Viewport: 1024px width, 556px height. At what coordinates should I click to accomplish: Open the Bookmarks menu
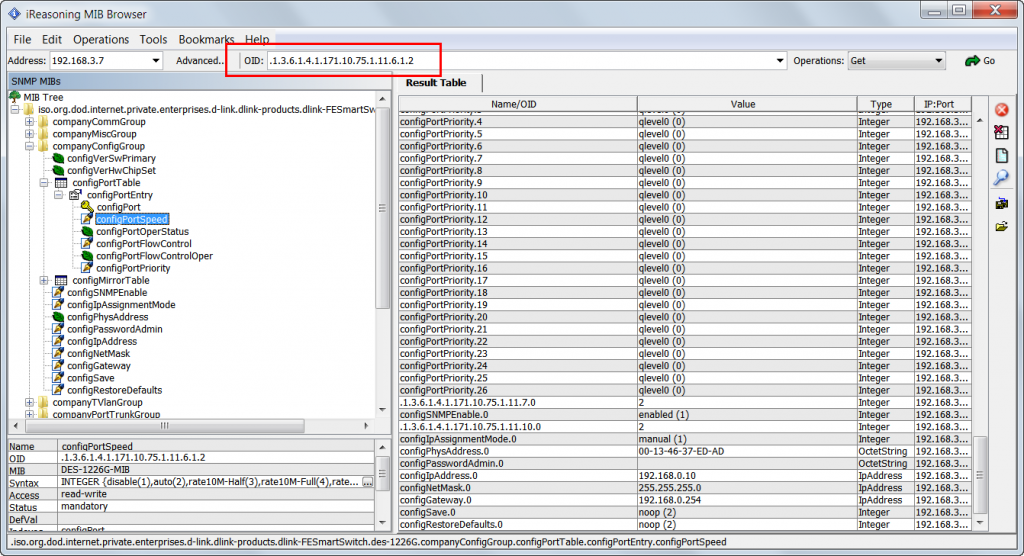(206, 39)
